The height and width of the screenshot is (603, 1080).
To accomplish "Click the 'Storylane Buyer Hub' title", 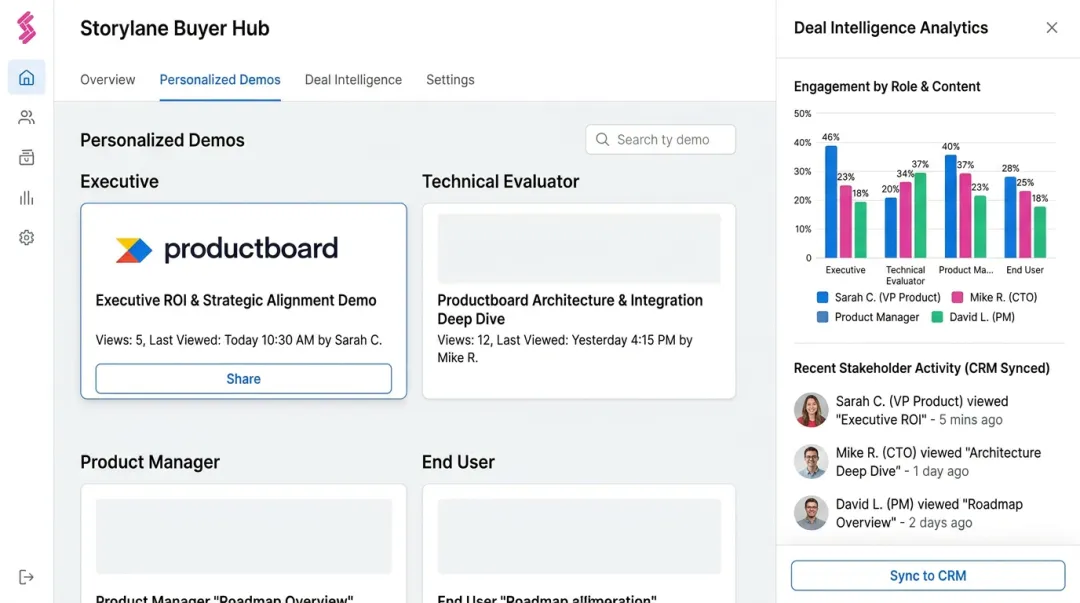I will pos(174,28).
